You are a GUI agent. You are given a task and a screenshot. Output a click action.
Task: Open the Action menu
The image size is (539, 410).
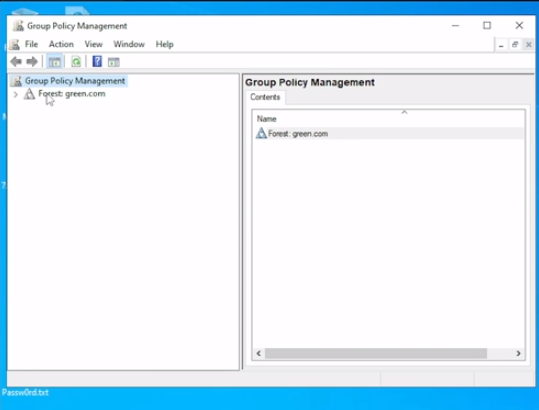[61, 44]
